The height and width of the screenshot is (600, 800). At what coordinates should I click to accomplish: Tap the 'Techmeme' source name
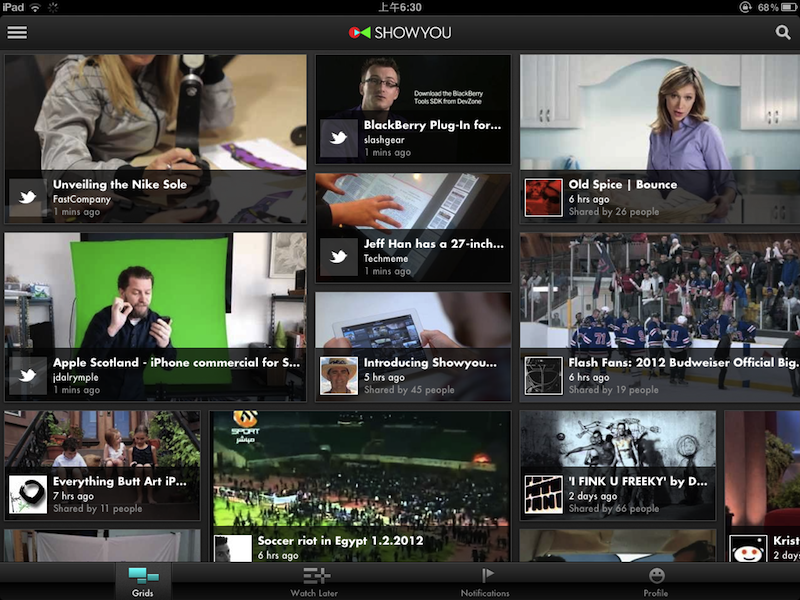click(x=386, y=259)
